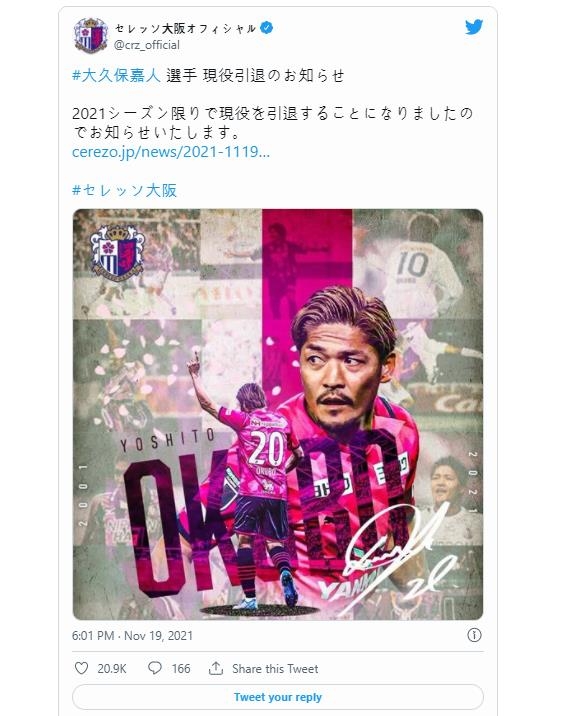Open the #大久保嘉人 hashtag
Screen dimensions: 566x716
(116, 75)
